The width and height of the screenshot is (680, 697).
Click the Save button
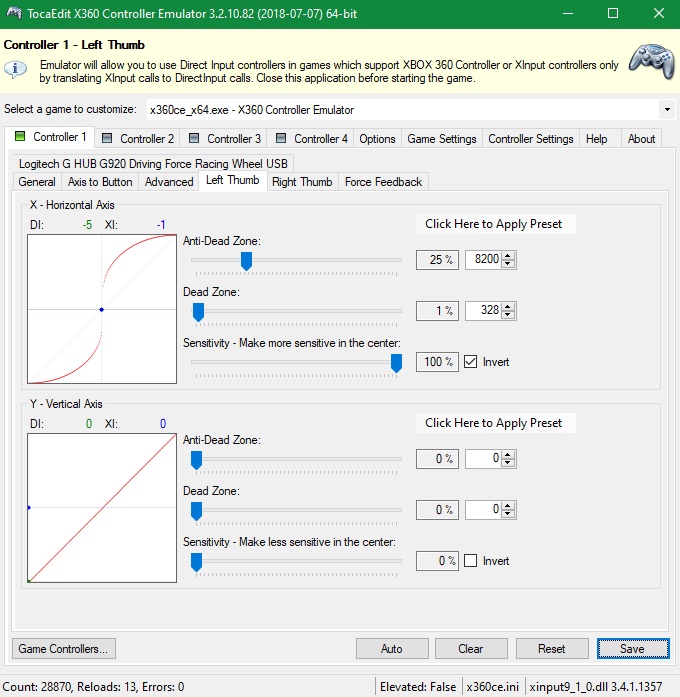tap(633, 649)
